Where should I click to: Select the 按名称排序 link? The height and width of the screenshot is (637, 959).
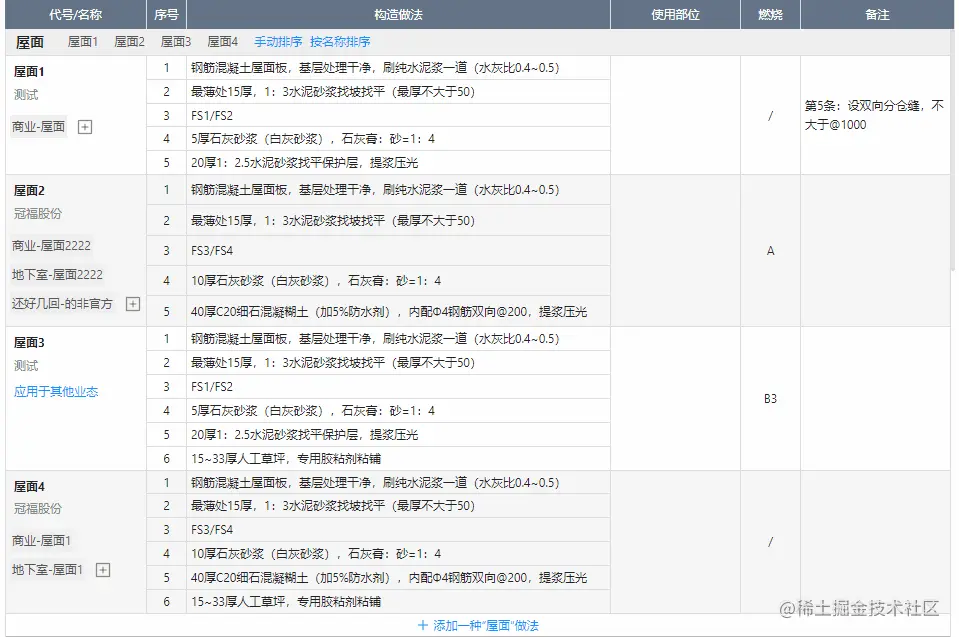point(340,42)
